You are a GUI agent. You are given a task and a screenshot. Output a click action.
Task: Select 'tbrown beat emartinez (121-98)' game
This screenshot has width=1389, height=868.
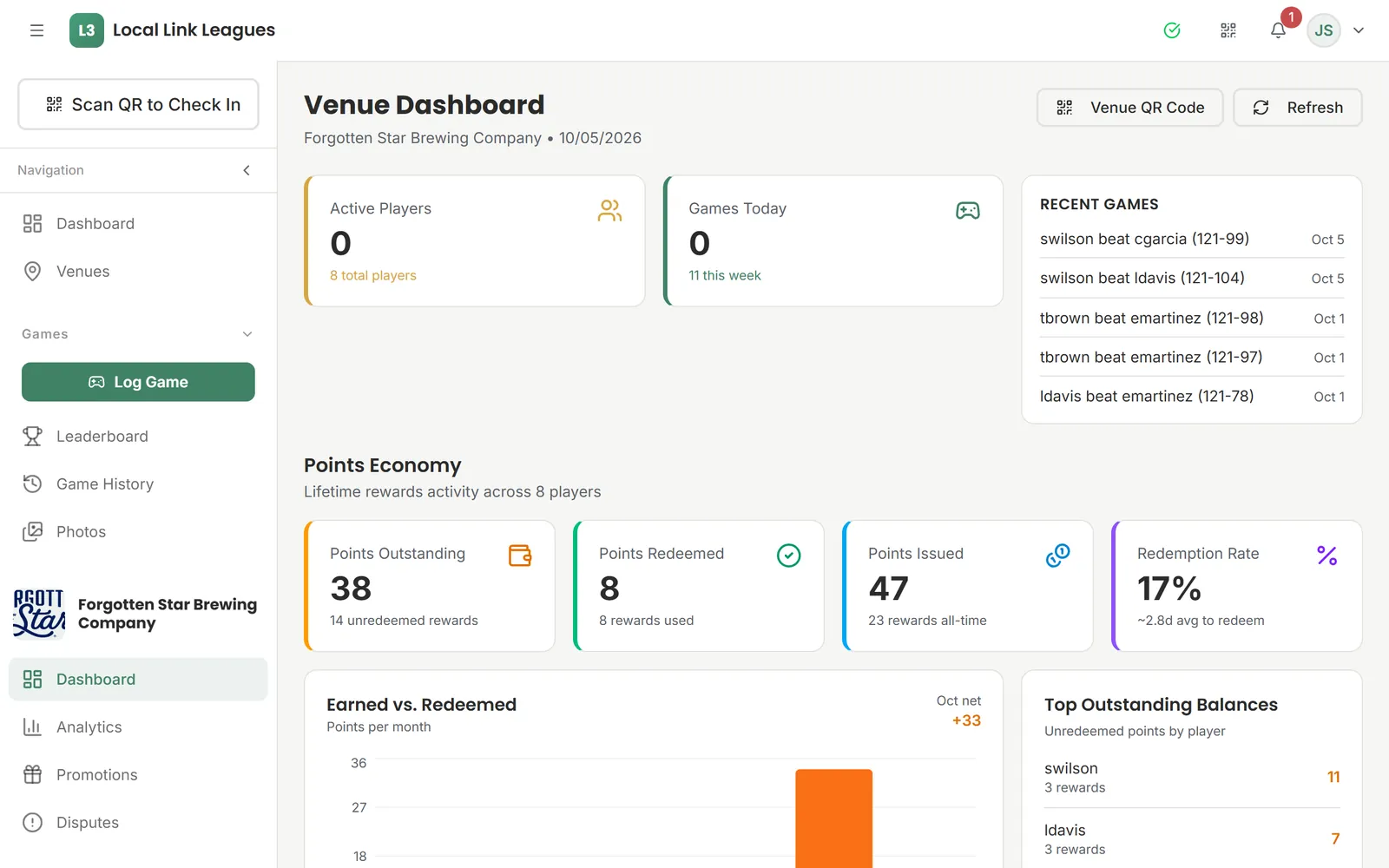point(1192,318)
